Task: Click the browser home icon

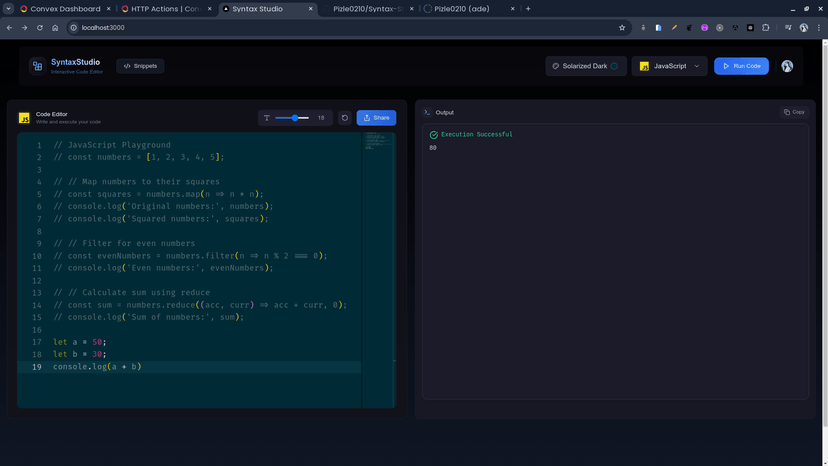Action: click(x=55, y=27)
